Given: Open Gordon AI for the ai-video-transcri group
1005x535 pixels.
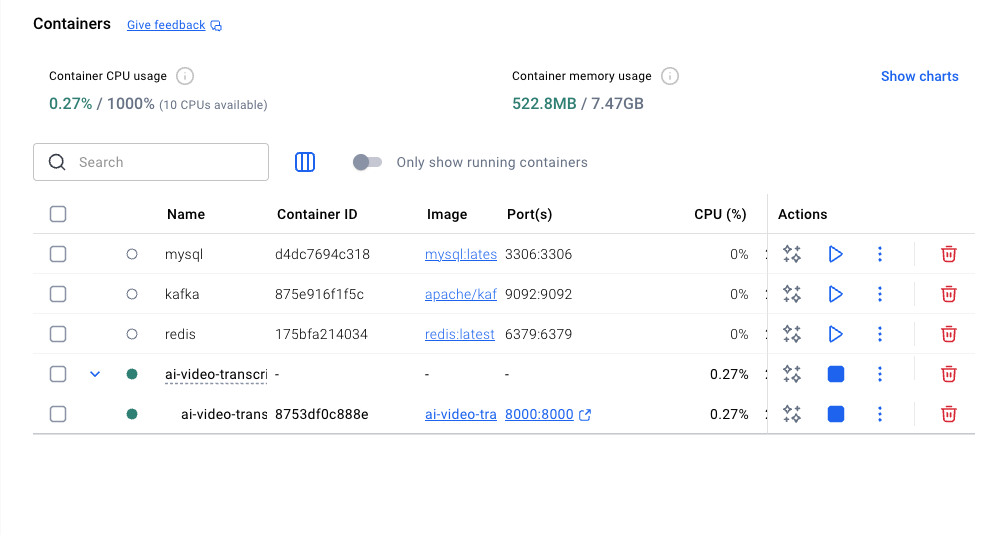Looking at the screenshot, I should pyautogui.click(x=792, y=374).
